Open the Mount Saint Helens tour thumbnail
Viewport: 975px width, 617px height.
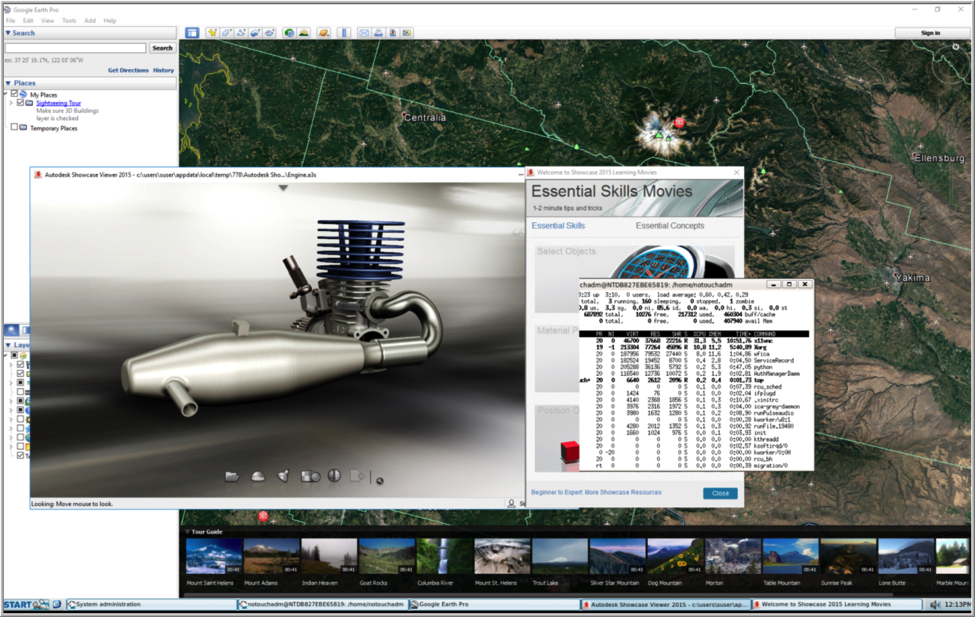(214, 556)
